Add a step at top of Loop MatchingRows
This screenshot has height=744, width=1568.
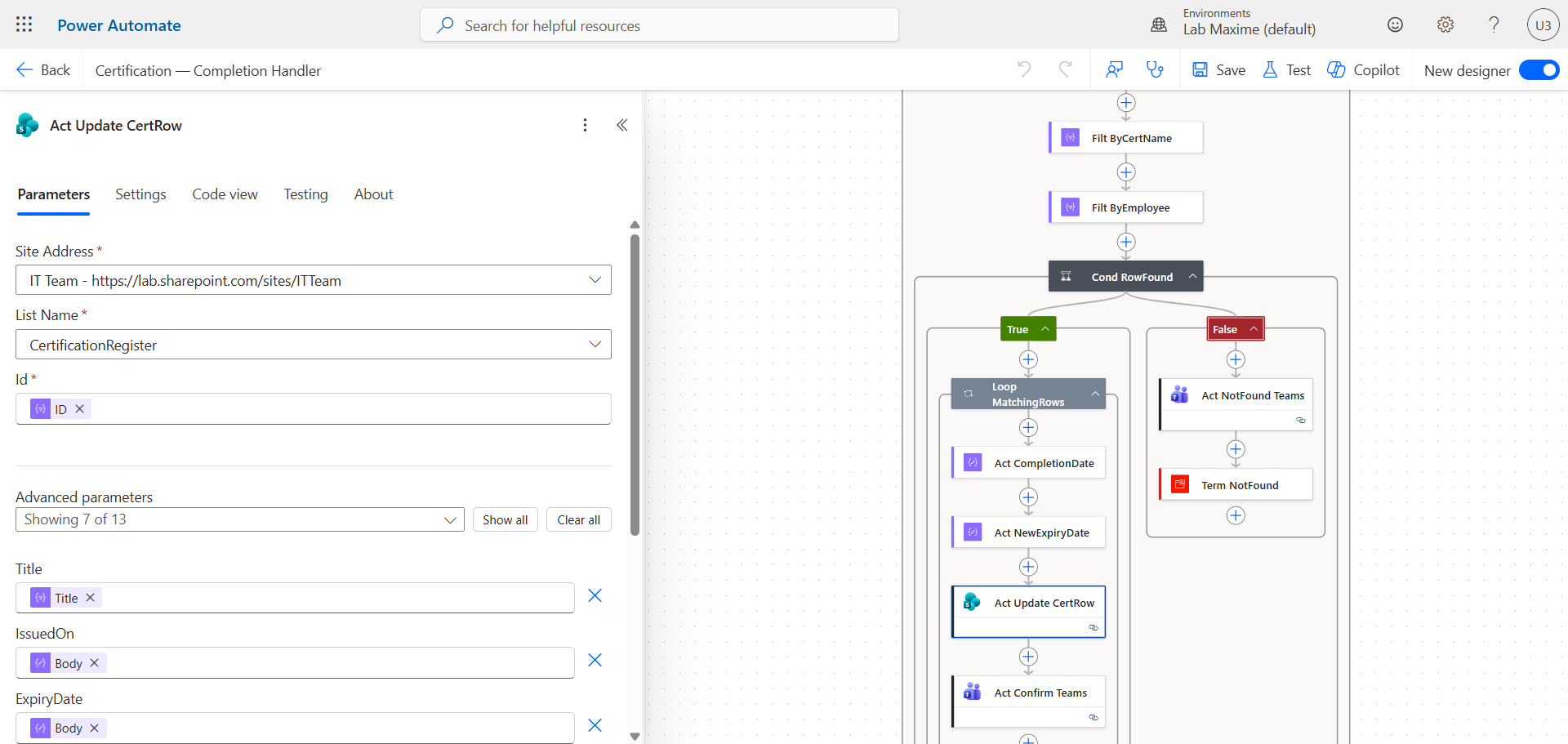tap(1028, 428)
